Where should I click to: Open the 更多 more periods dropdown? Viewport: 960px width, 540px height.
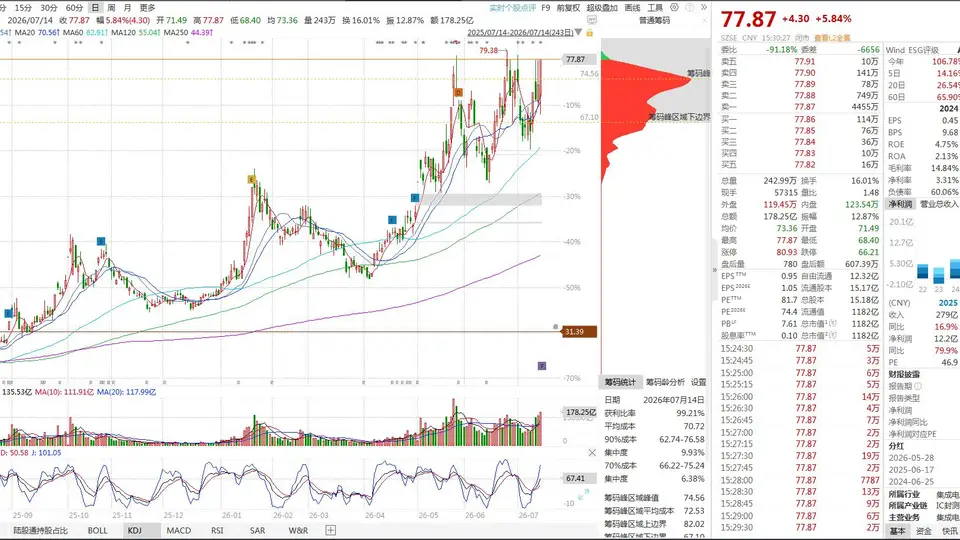148,8
